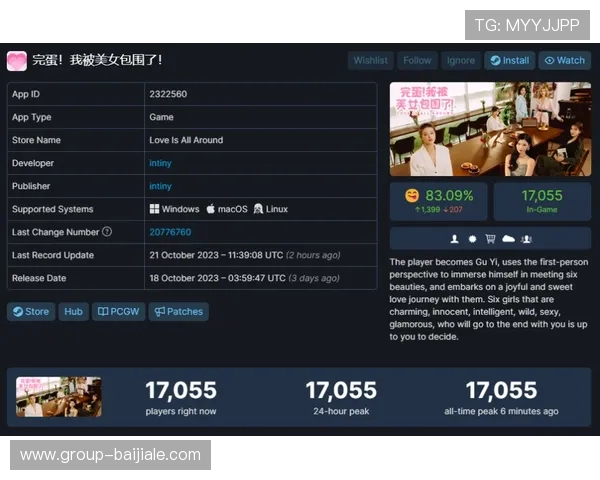Click the family sharing people icon
Screen dimensions: 600x480
[526, 239]
